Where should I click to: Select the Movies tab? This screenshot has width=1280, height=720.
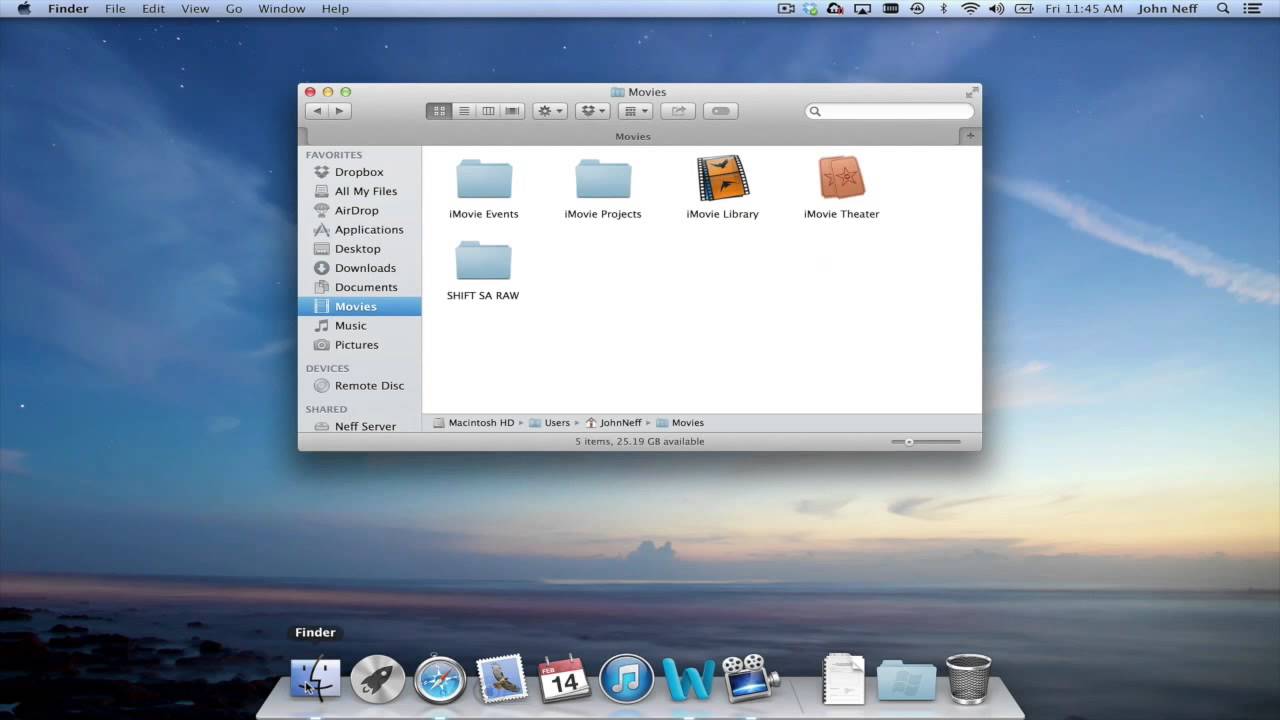click(632, 136)
